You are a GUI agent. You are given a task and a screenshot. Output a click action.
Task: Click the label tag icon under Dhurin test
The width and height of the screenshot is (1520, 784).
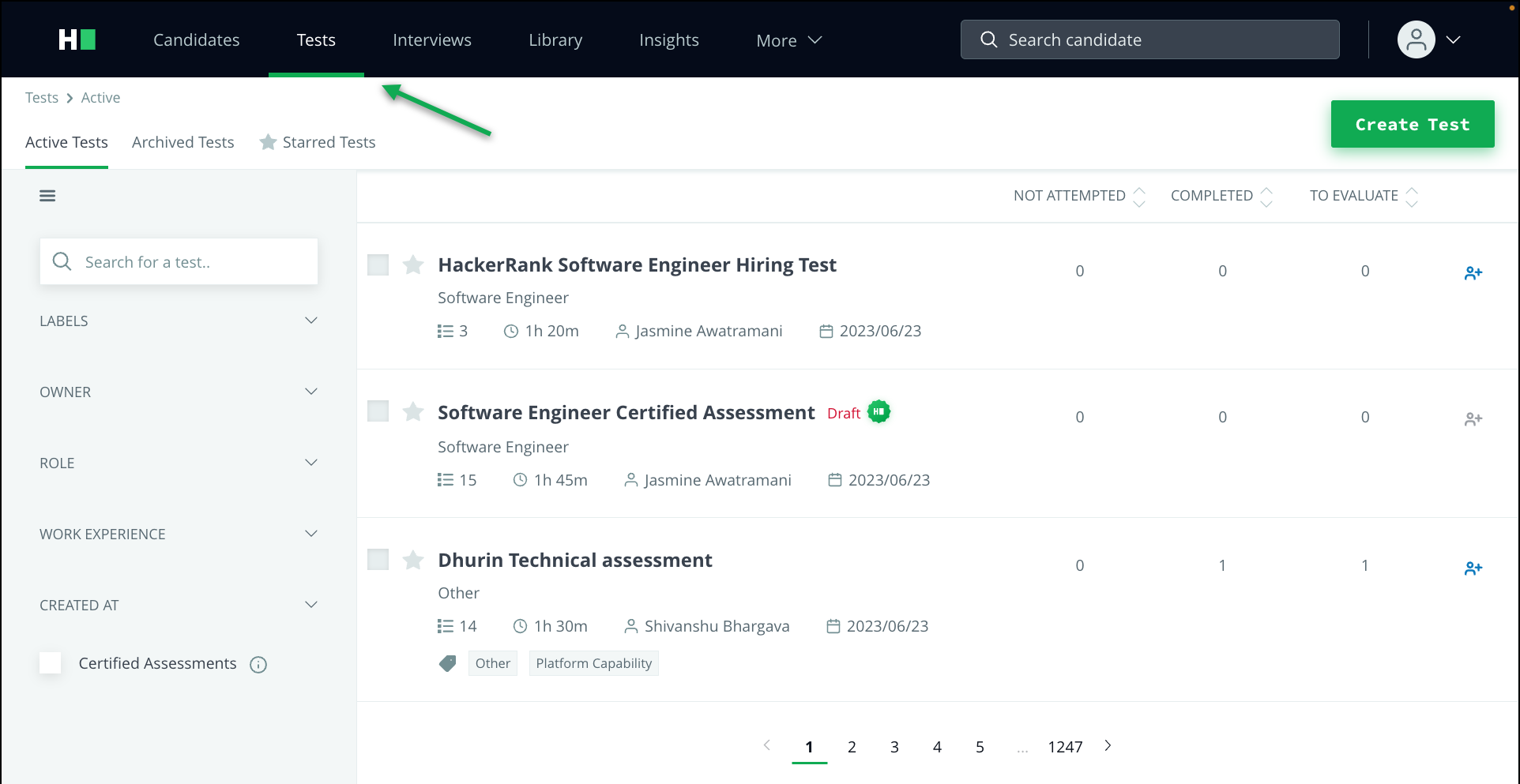click(x=448, y=663)
